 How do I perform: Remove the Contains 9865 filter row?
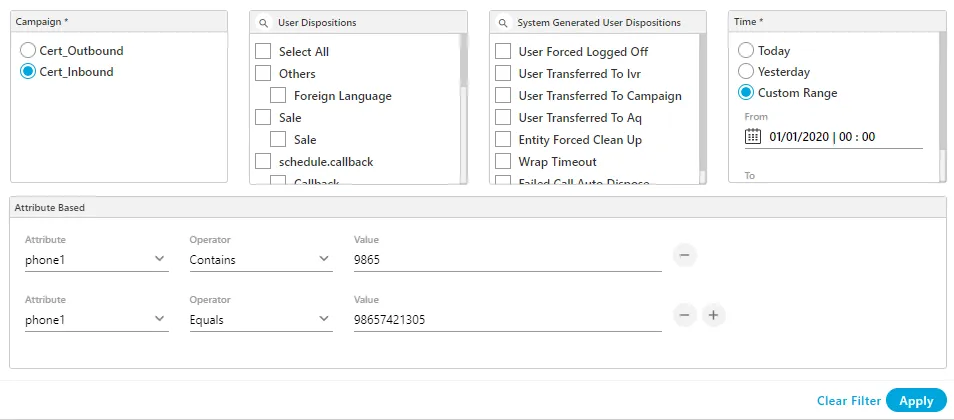[684, 255]
